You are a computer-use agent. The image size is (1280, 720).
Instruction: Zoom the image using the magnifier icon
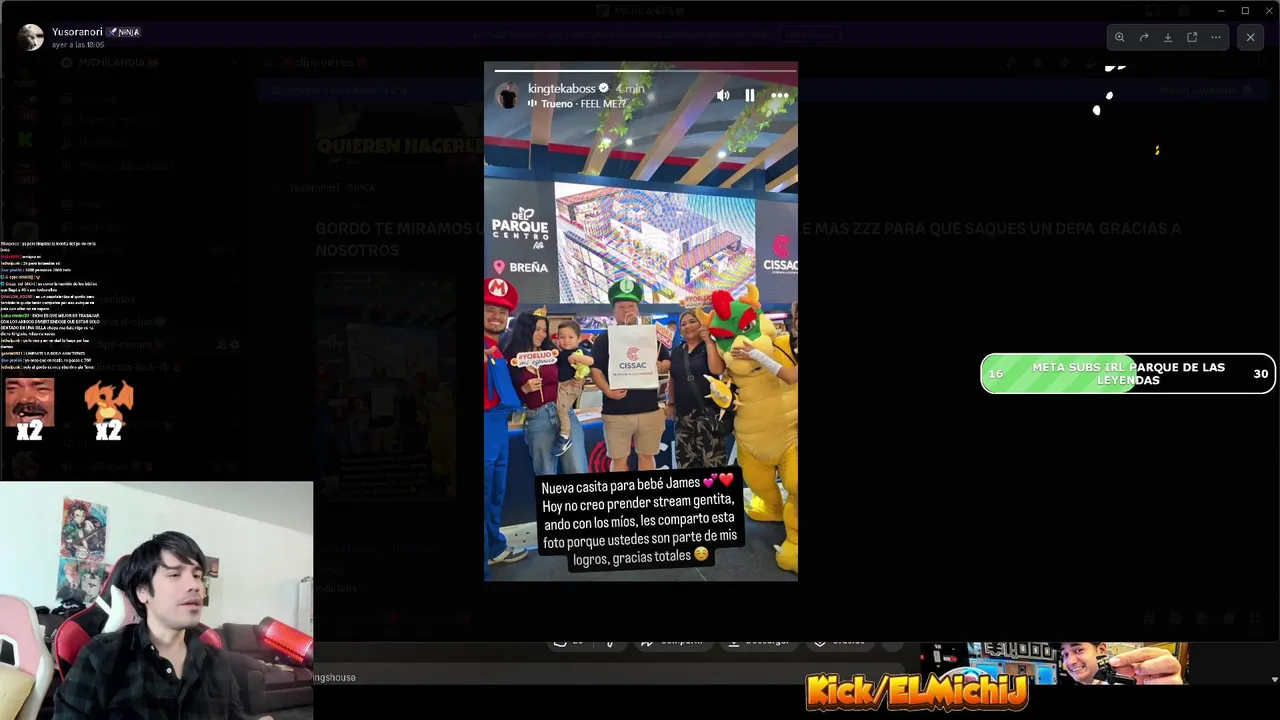(x=1119, y=37)
